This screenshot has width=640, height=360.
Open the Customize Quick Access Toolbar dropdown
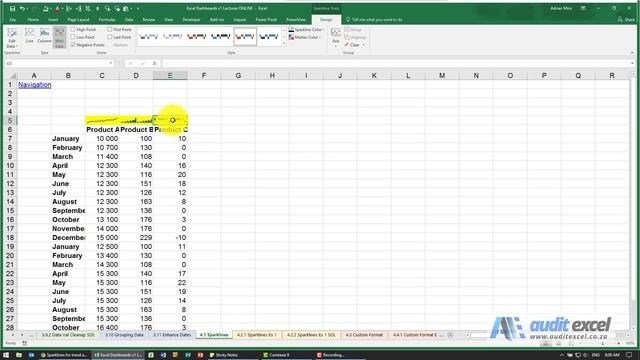click(138, 9)
